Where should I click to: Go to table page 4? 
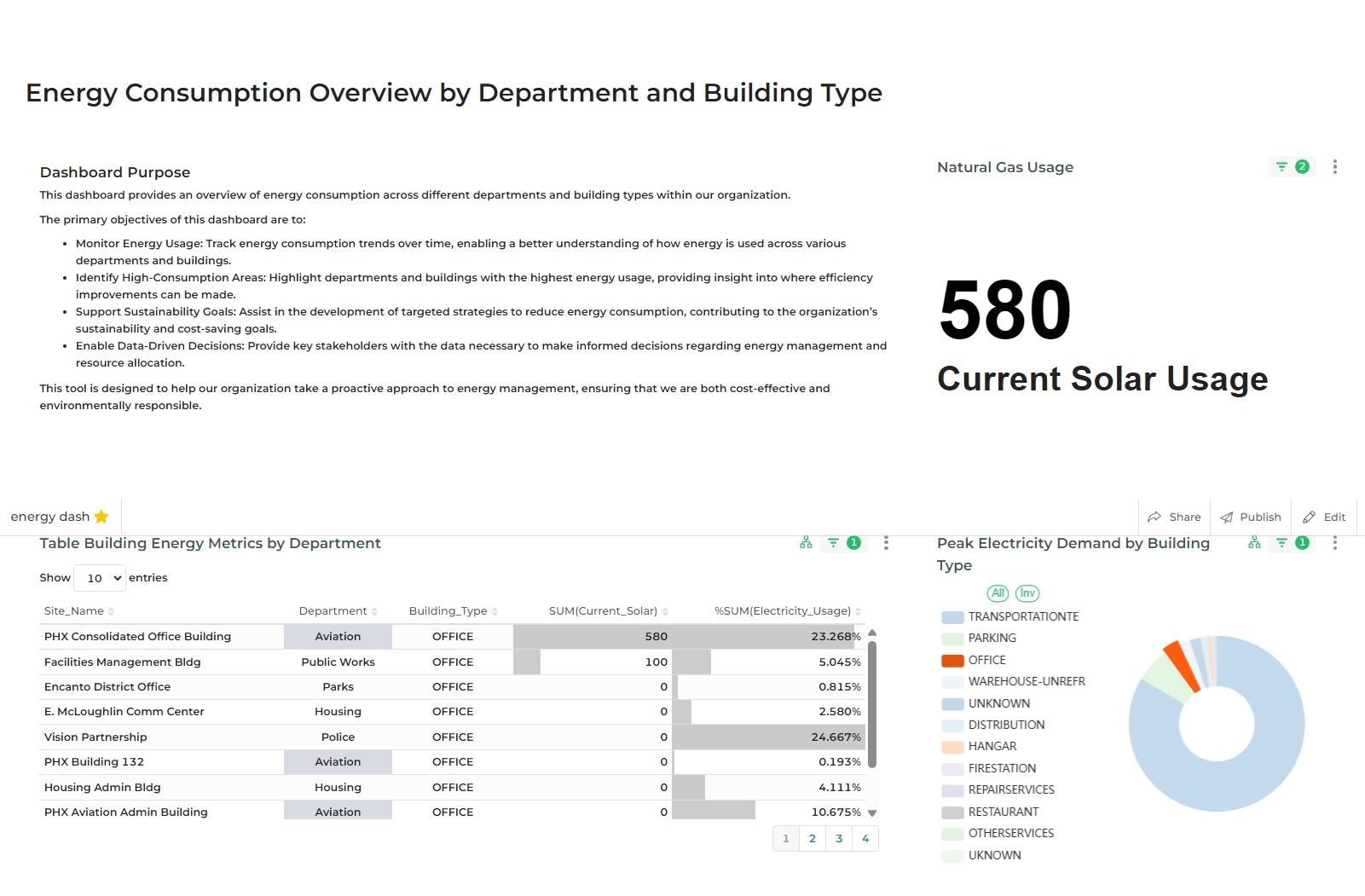(865, 839)
